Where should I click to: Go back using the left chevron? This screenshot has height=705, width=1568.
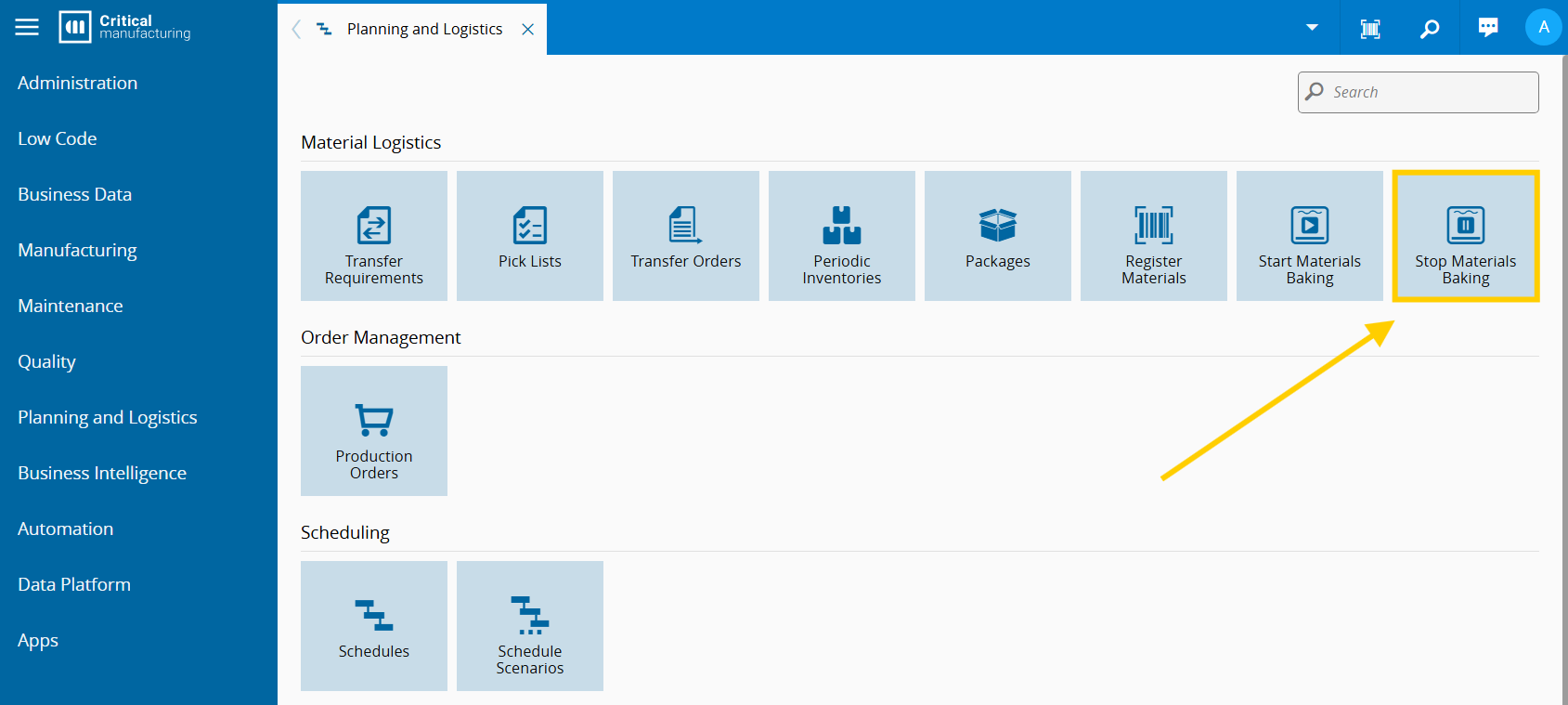coord(296,29)
